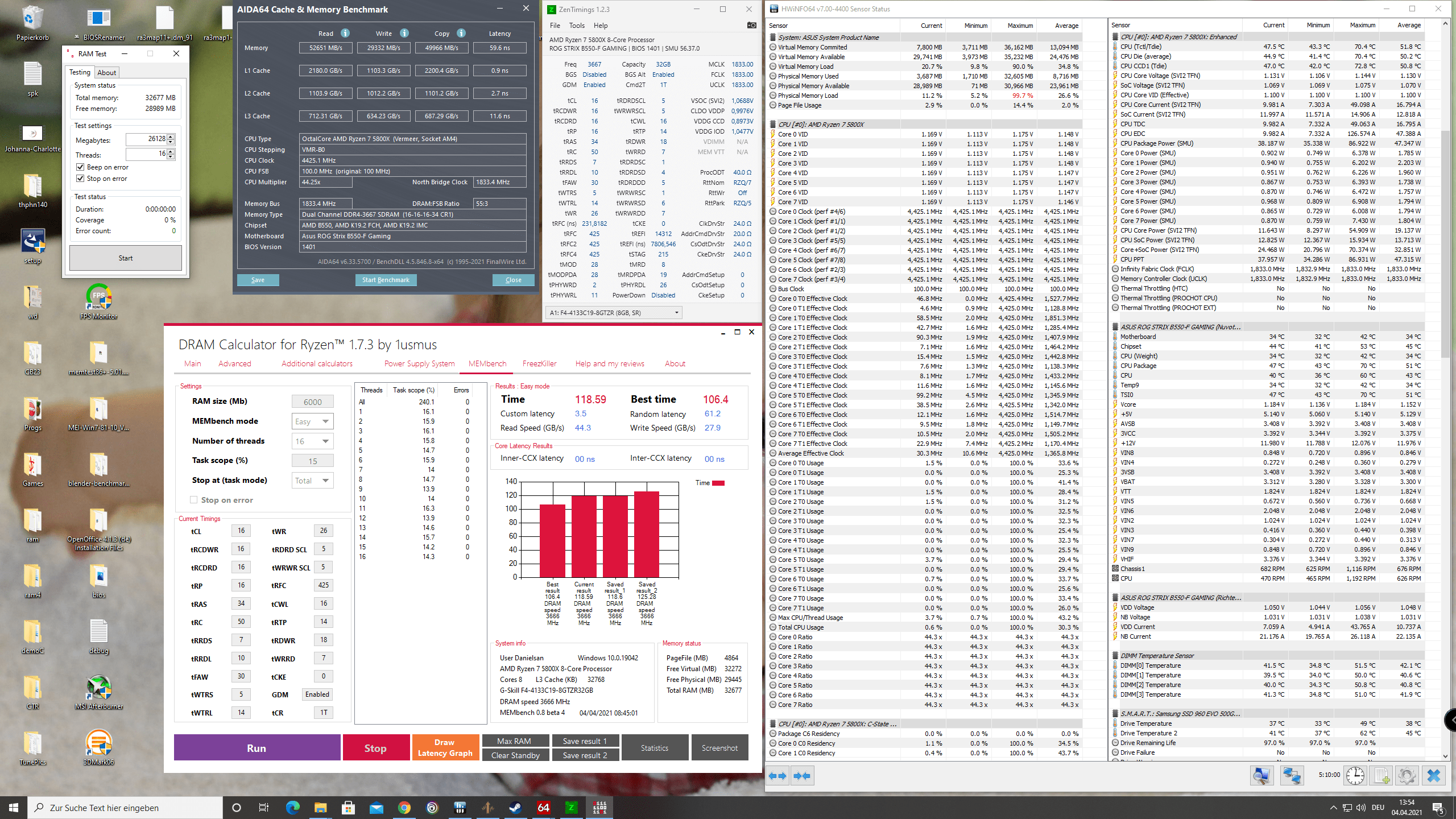Open Microsoft Store from the taskbar
The image size is (1456, 819).
348,808
